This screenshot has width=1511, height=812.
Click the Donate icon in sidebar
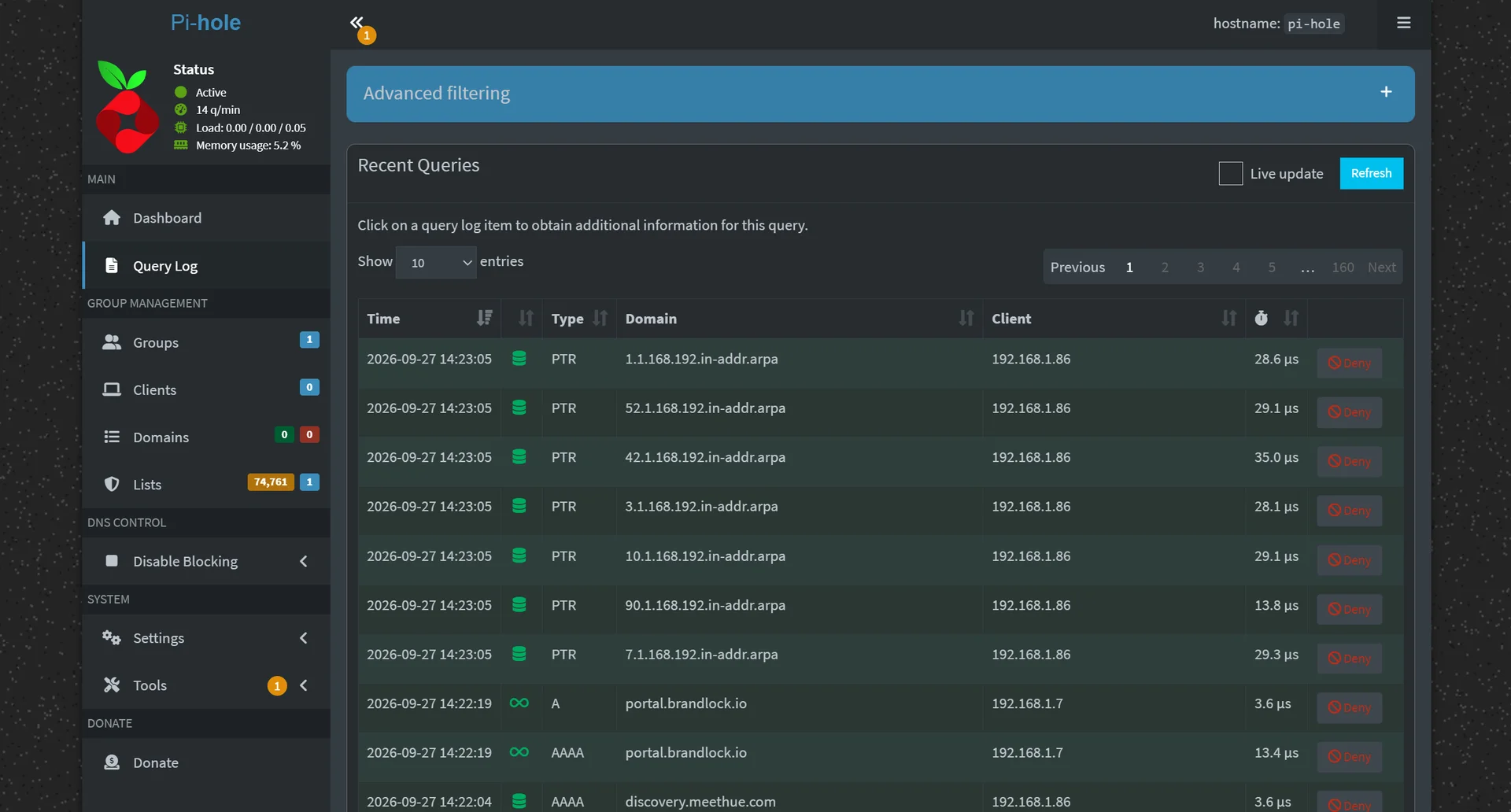coord(112,762)
